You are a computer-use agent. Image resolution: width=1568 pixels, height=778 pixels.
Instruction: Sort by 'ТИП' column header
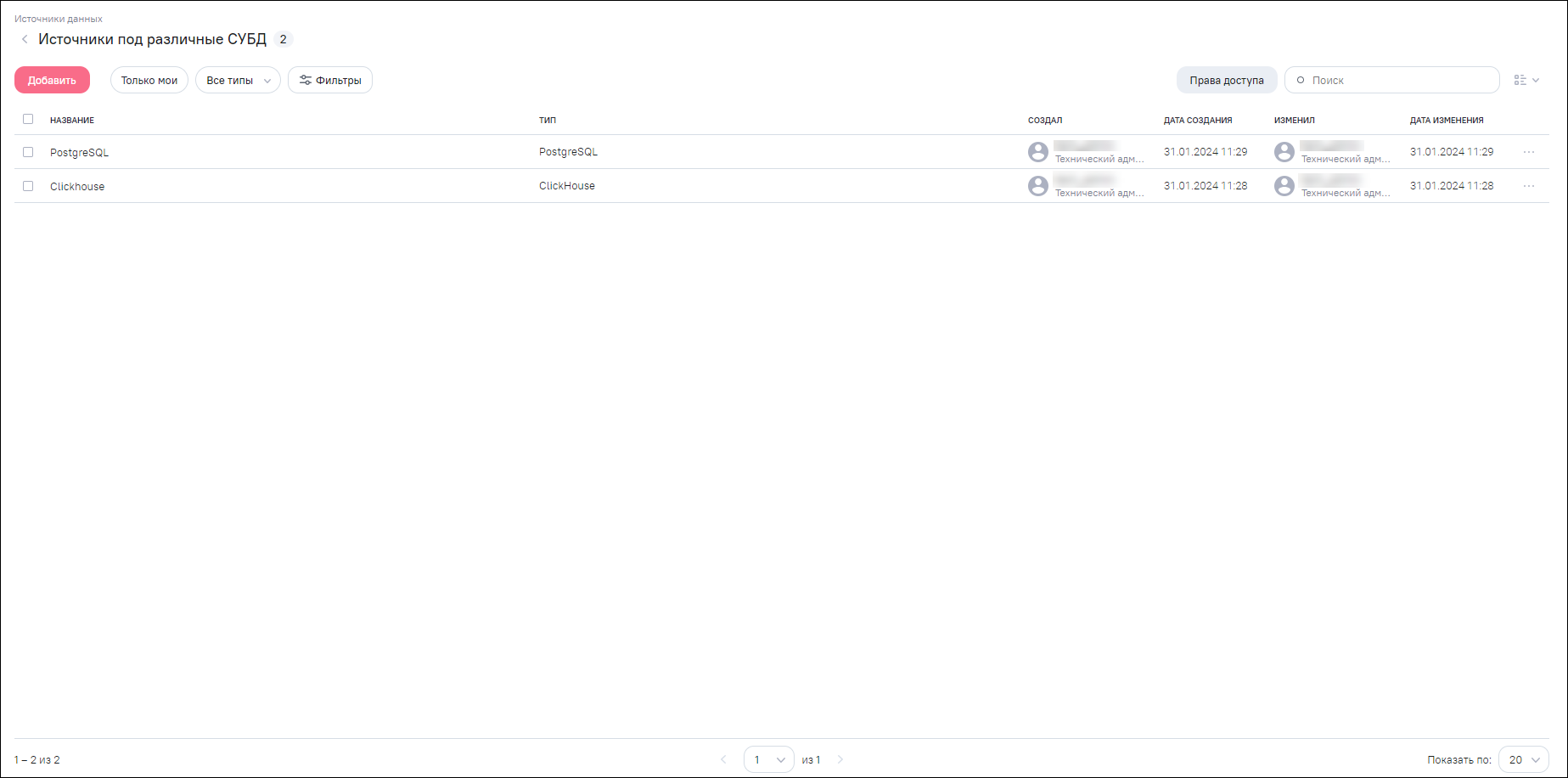coord(548,120)
